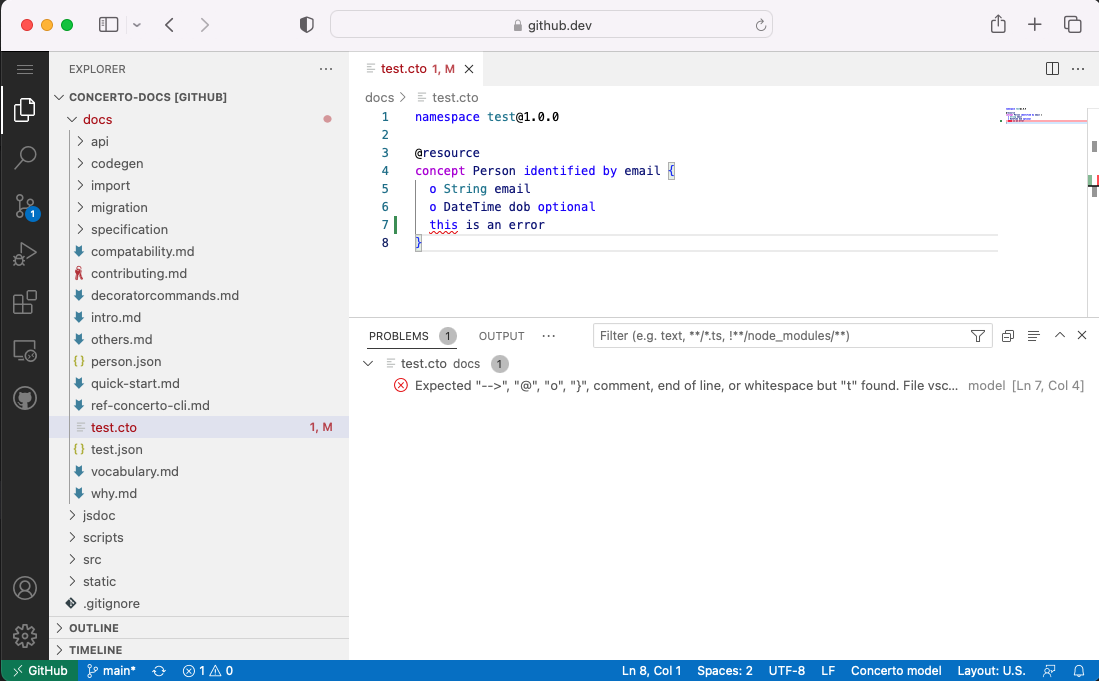The height and width of the screenshot is (681, 1099).
Task: Open the Remote Explorer
Action: coord(25,347)
